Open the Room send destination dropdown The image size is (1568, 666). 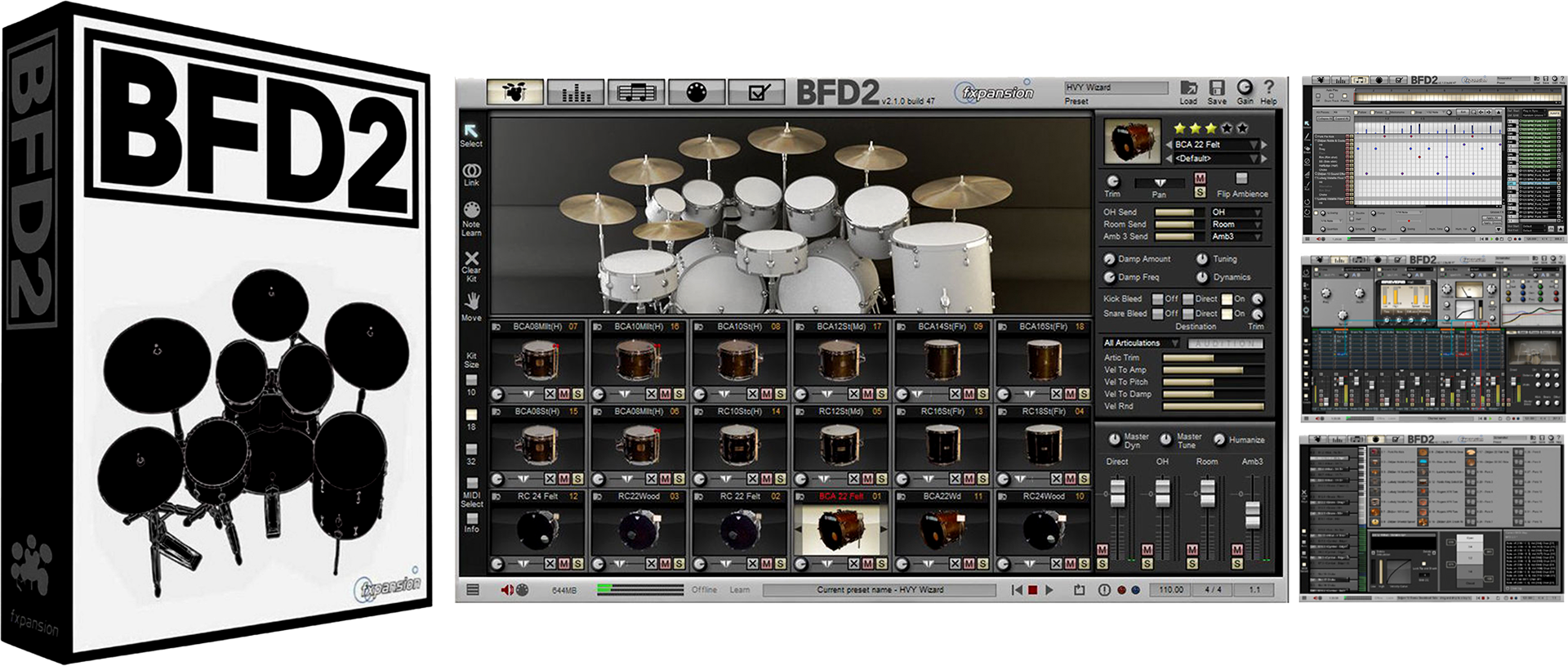pyautogui.click(x=1236, y=224)
